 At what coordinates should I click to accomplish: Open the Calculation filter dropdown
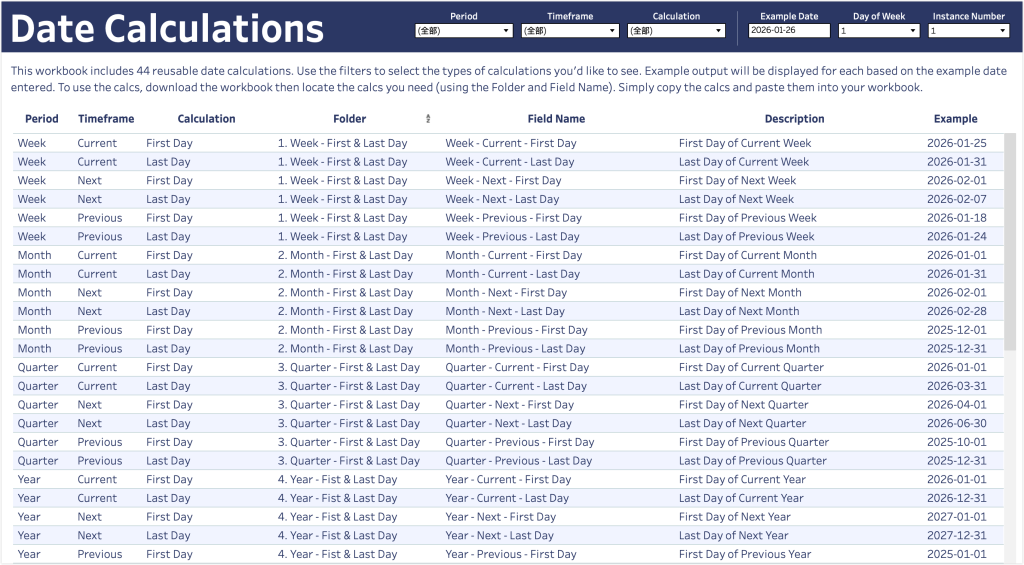pos(676,31)
